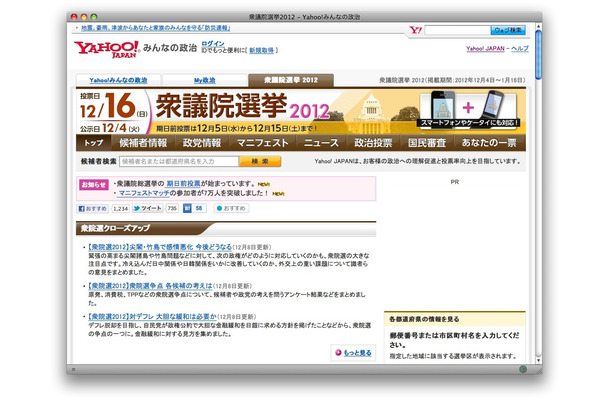Open the 期日前投票 notice link

point(183,184)
